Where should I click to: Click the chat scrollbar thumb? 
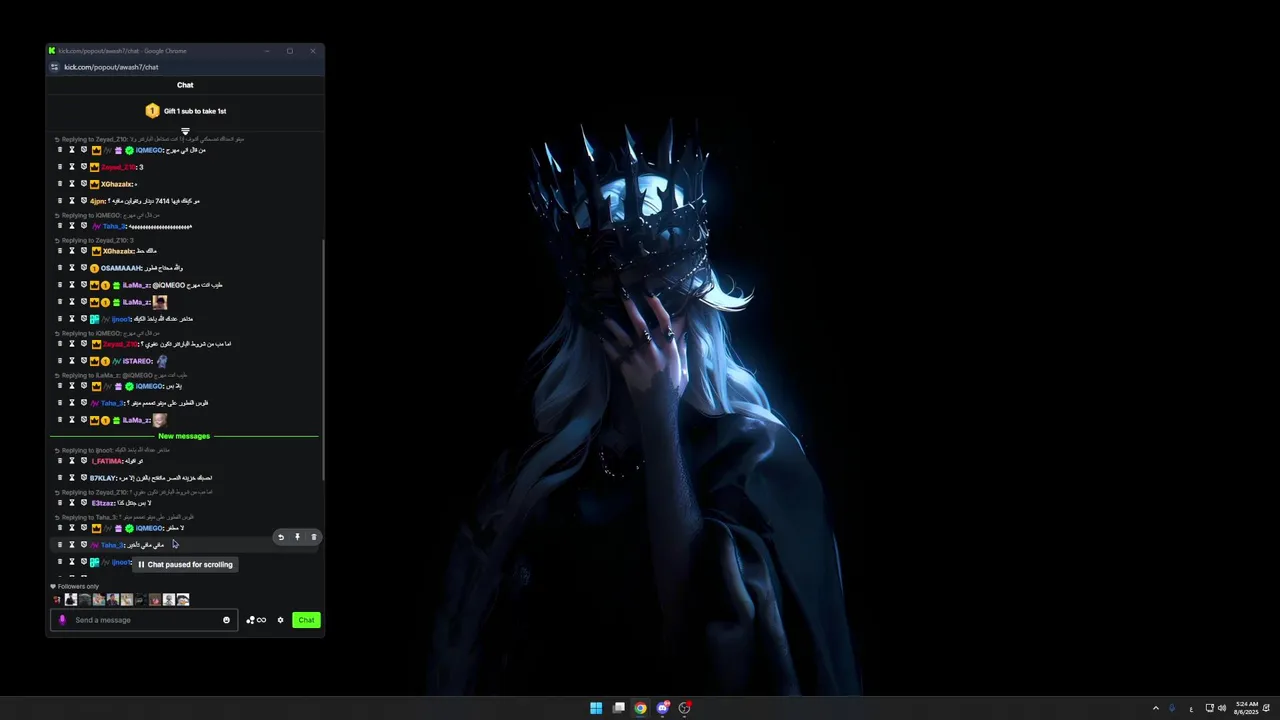pos(322,360)
